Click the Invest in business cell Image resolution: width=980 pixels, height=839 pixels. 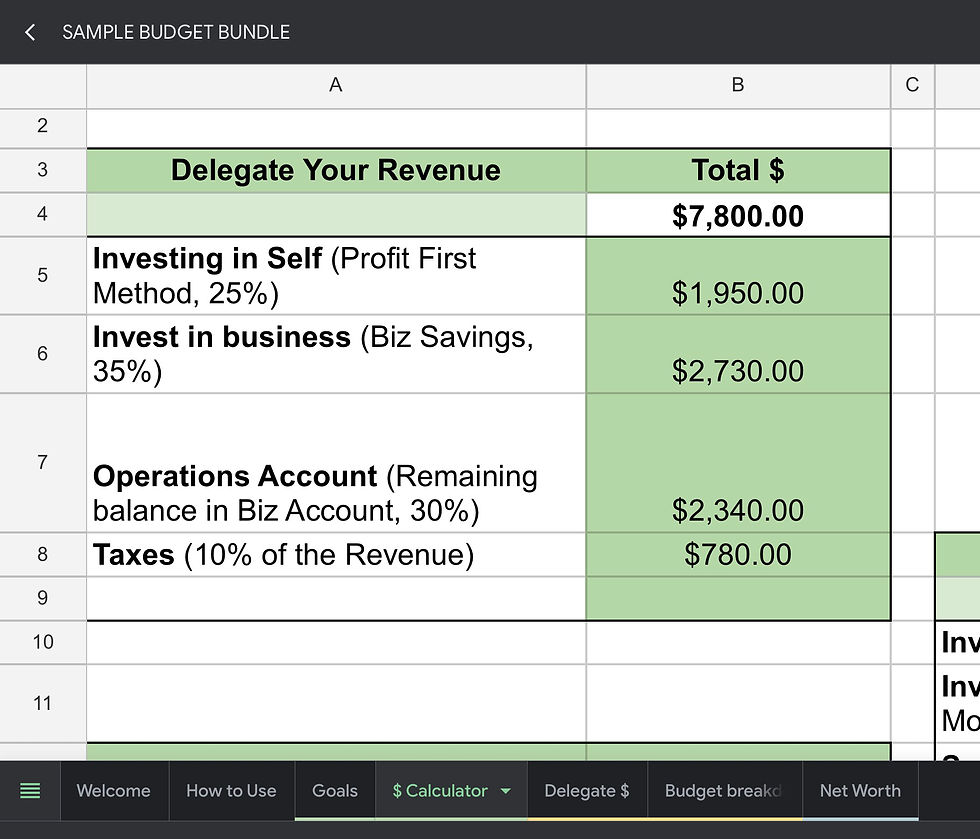(x=336, y=354)
